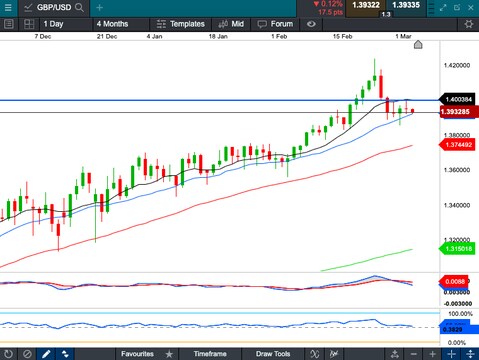479x360 pixels.
Task: Toggle the eye visibility icon
Action: click(x=311, y=24)
